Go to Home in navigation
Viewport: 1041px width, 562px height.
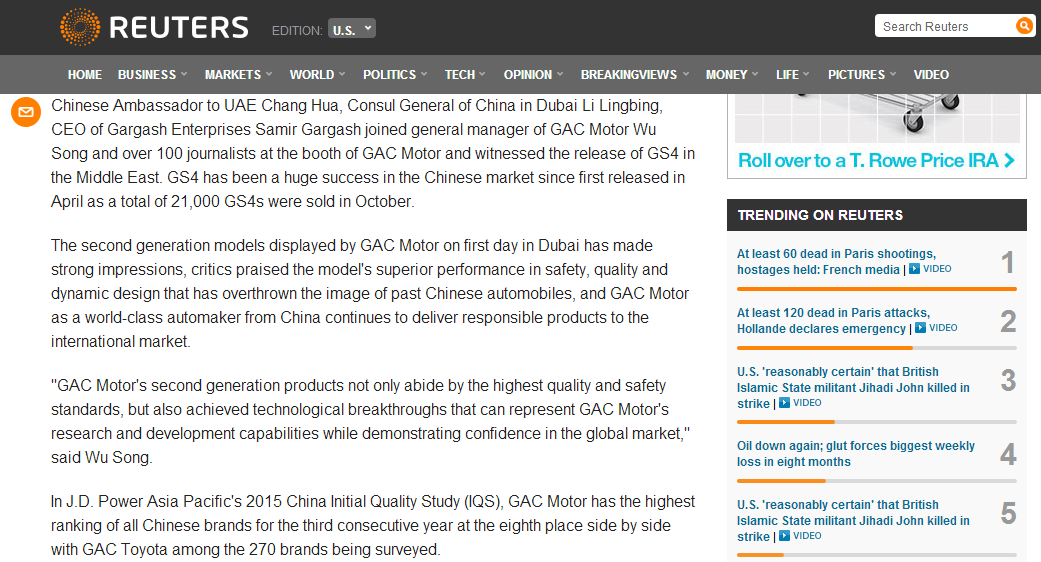point(84,75)
